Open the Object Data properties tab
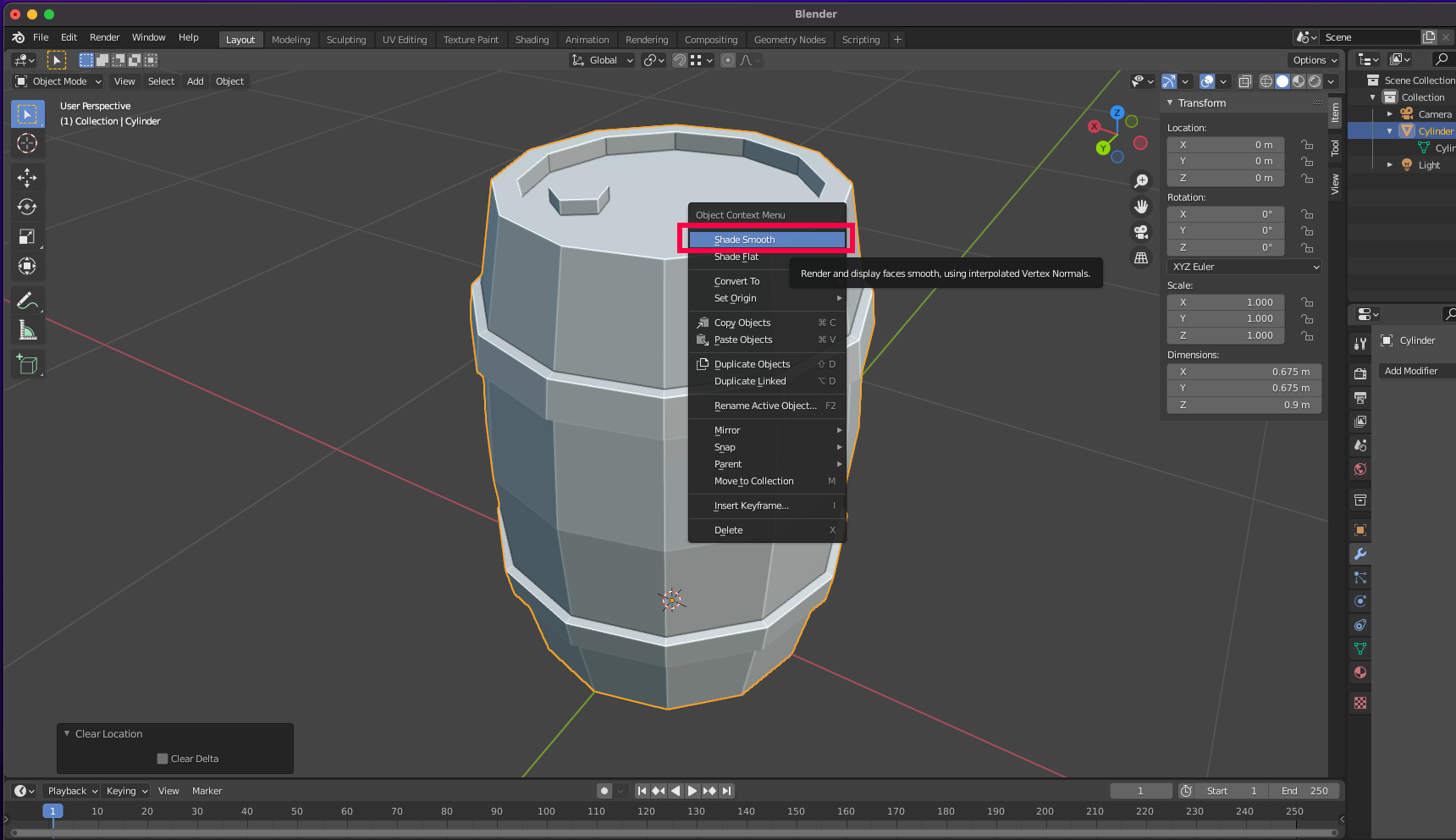The height and width of the screenshot is (840, 1456). [x=1360, y=649]
